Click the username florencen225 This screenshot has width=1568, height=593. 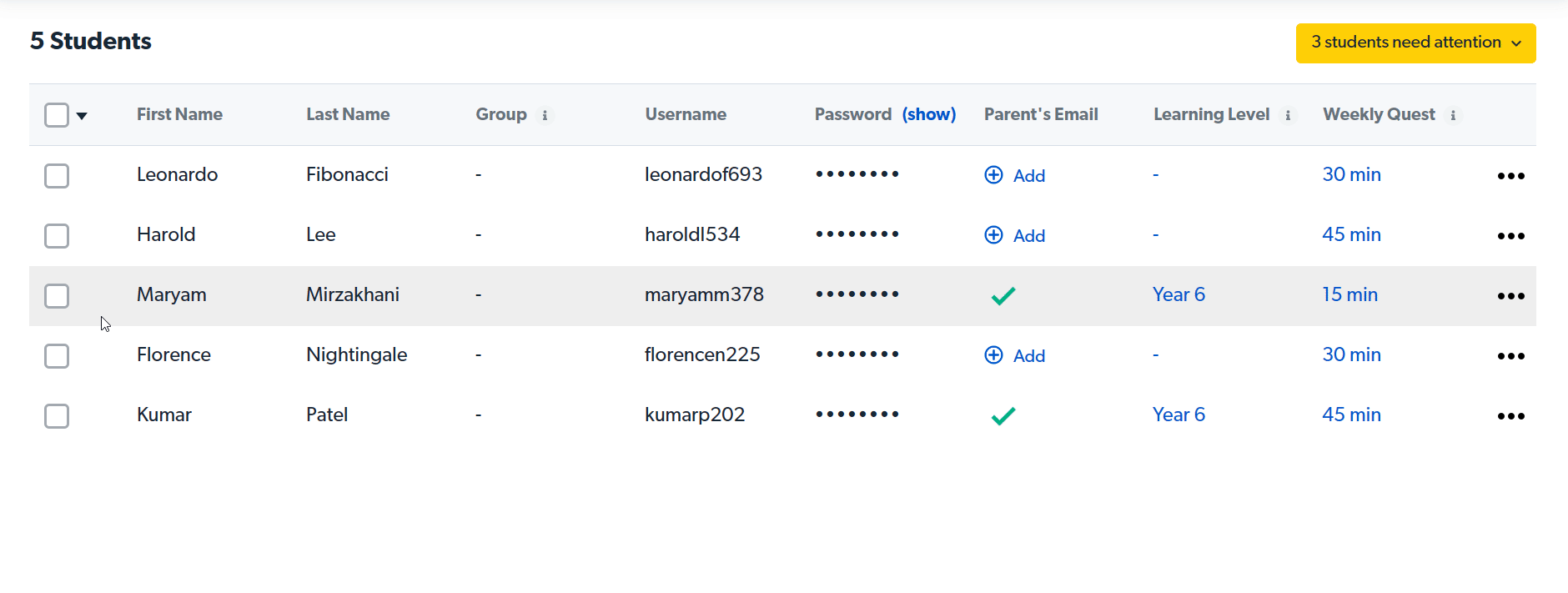click(702, 354)
